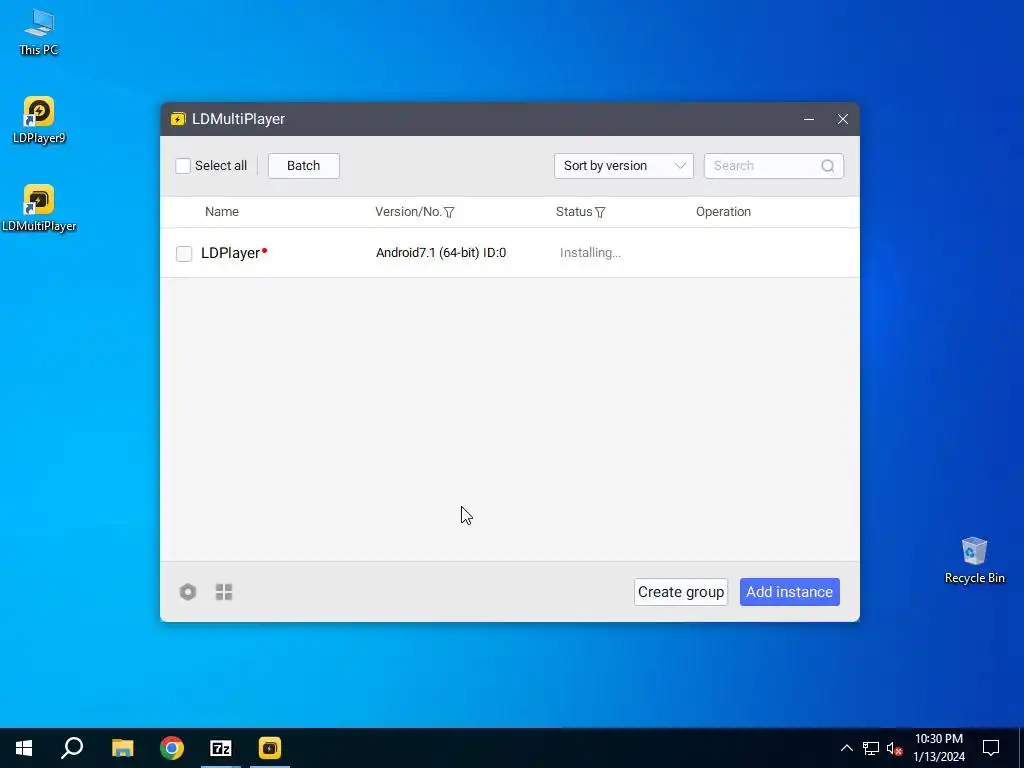The image size is (1024, 768).
Task: Open the Windows Start menu
Action: pos(24,748)
